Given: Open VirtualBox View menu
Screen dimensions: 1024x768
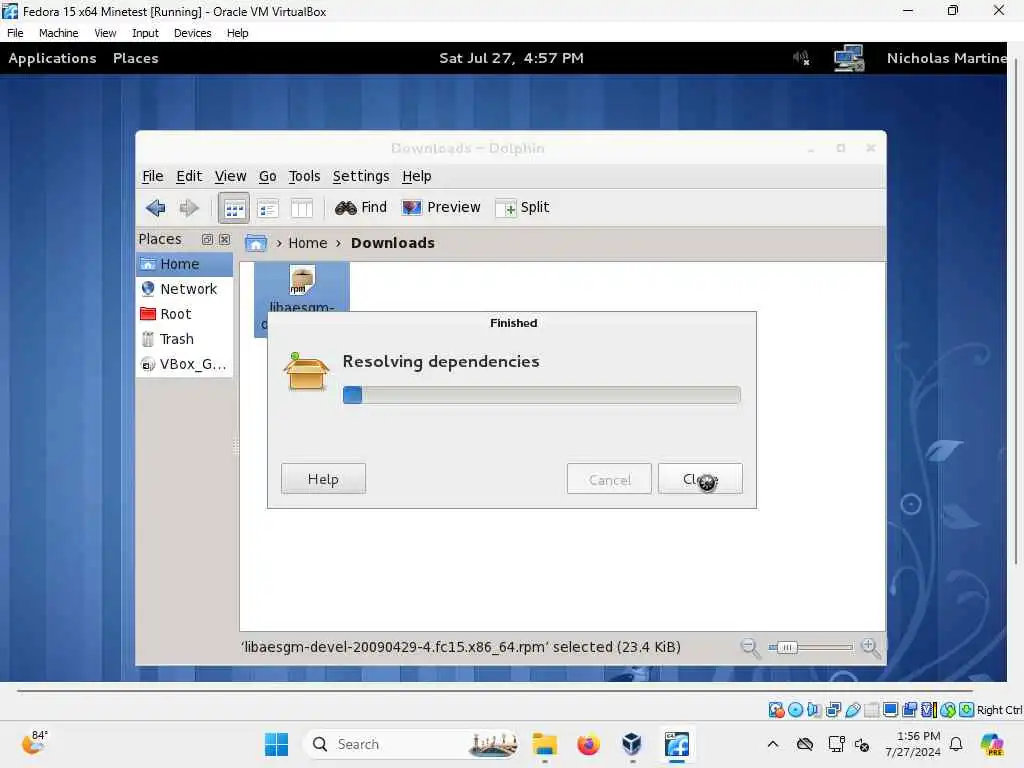Looking at the screenshot, I should [104, 33].
